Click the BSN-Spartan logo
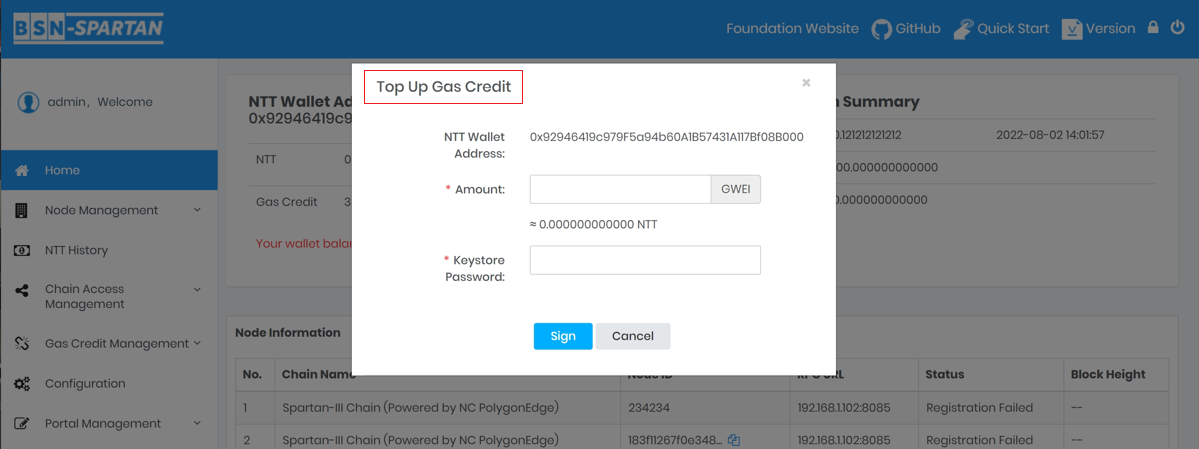The width and height of the screenshot is (1199, 449). click(88, 28)
